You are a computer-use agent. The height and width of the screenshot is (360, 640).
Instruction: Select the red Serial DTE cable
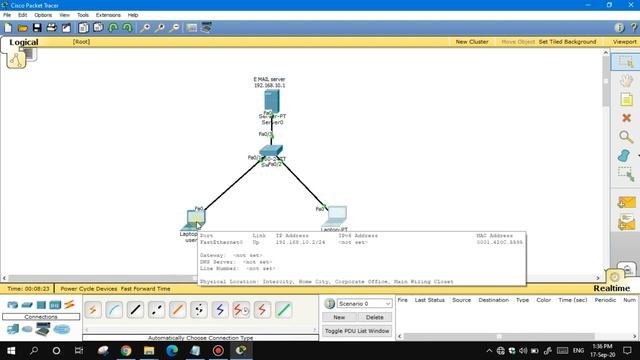[x=262, y=310]
